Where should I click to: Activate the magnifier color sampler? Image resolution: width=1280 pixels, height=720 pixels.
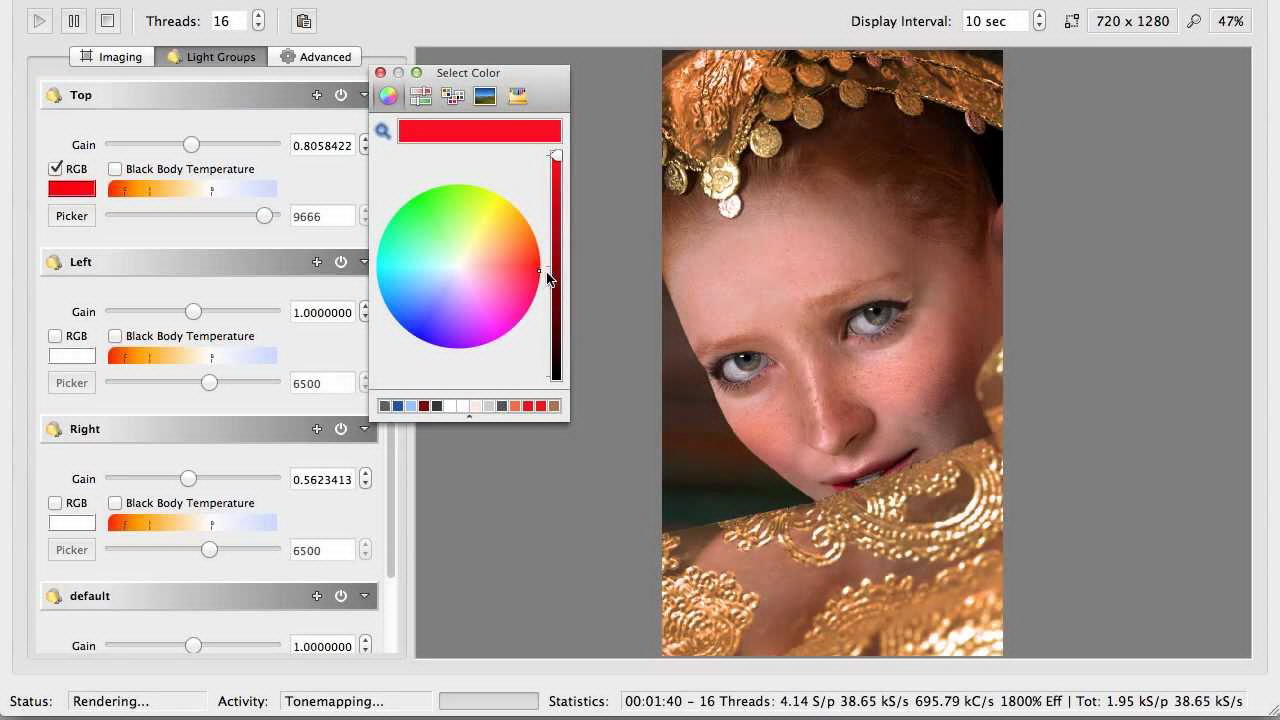point(382,131)
